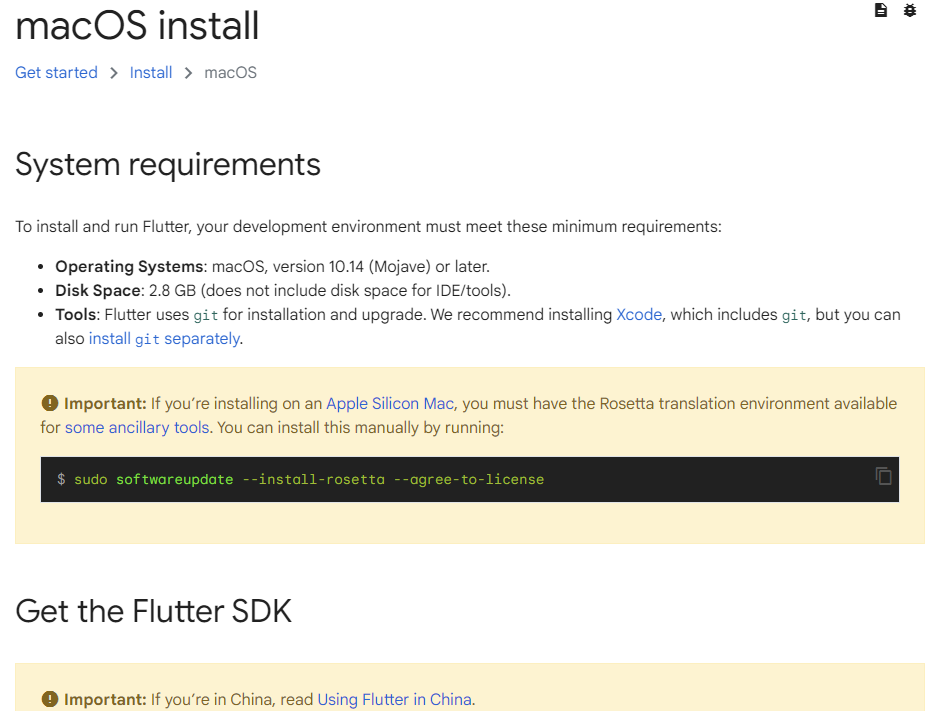Click the Important warning icon for China note
935x711 pixels.
50,699
